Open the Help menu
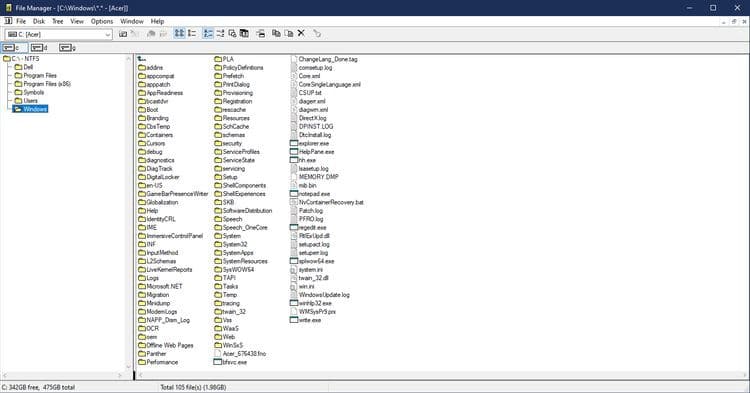 (x=157, y=21)
